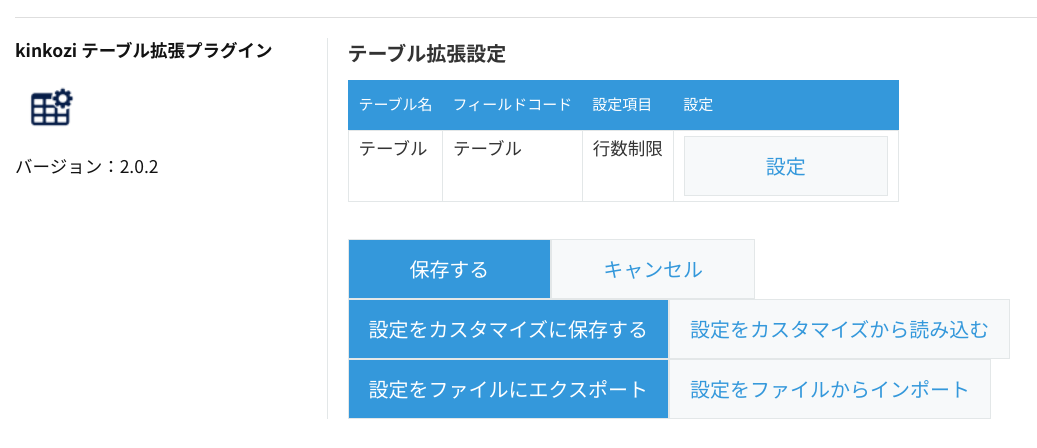Click the kinkozi テーブル拡張プラグイン title

click(x=144, y=51)
